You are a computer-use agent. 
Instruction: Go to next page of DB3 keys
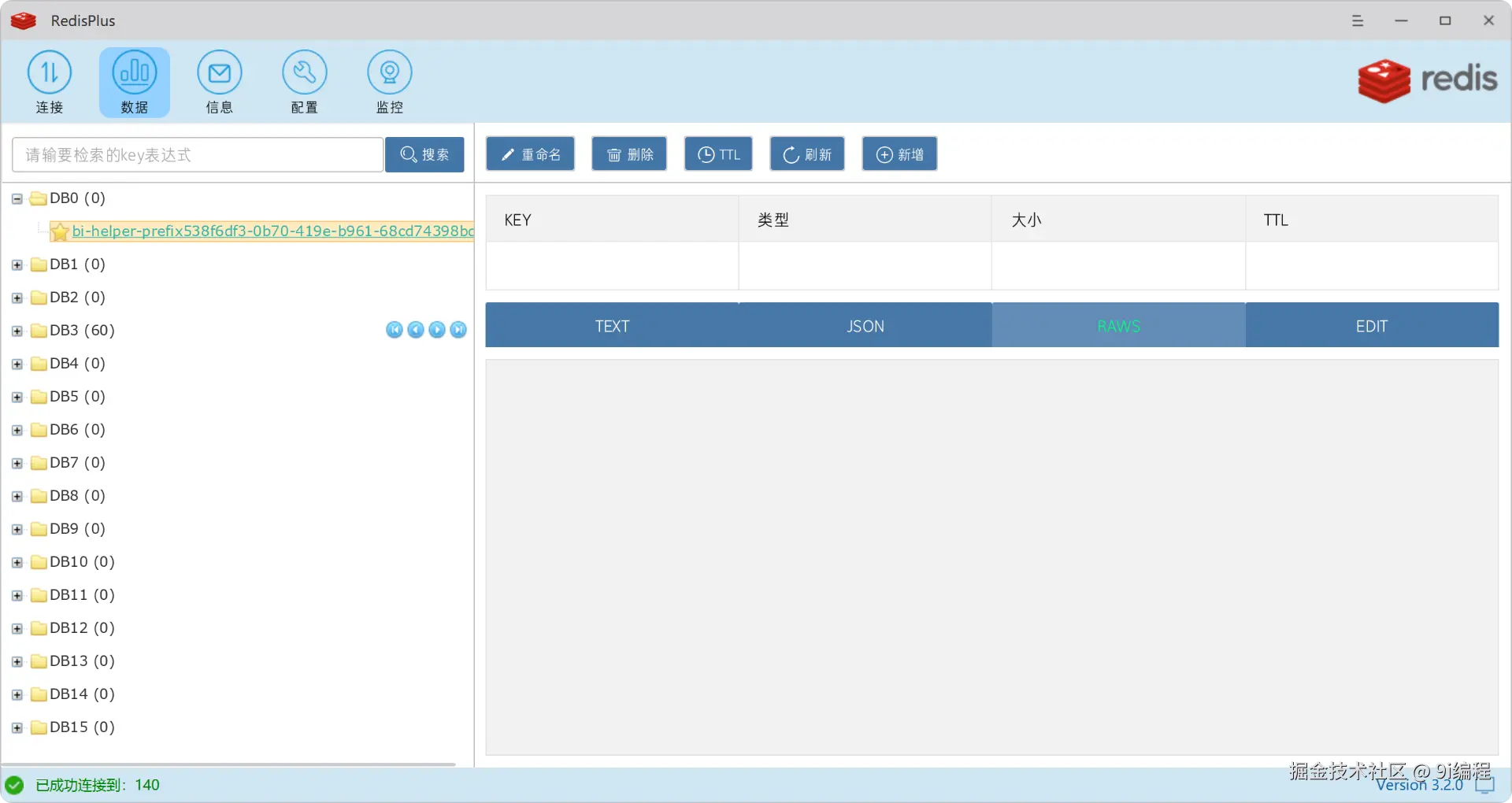tap(437, 330)
